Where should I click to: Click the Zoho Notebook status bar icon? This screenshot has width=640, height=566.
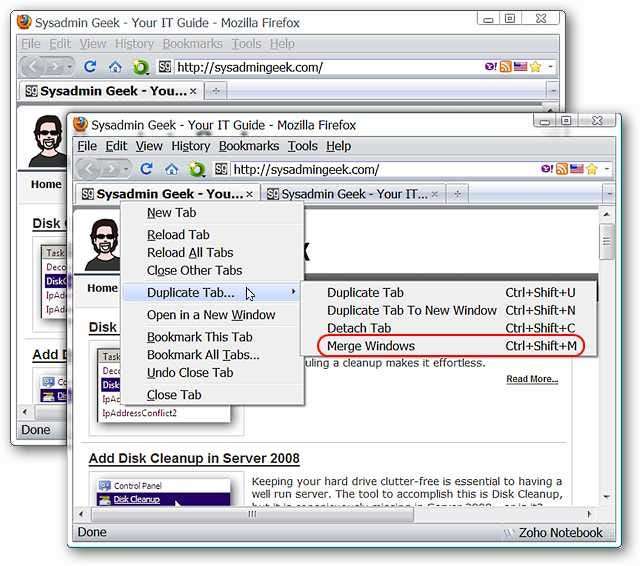508,533
